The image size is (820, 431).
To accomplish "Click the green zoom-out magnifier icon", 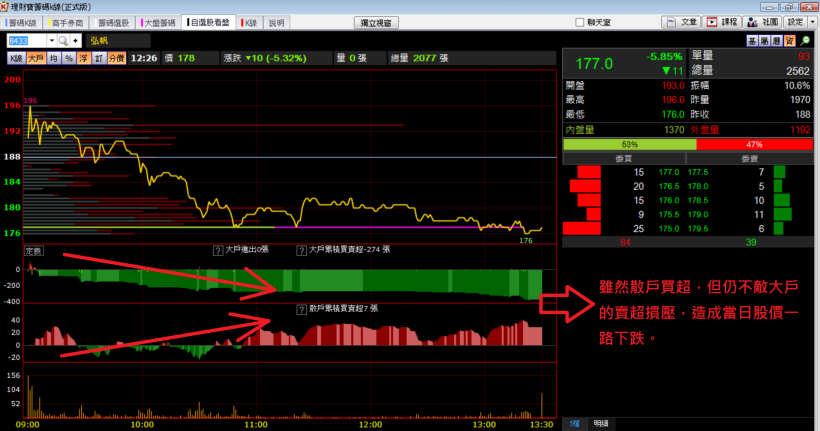I will point(805,41).
